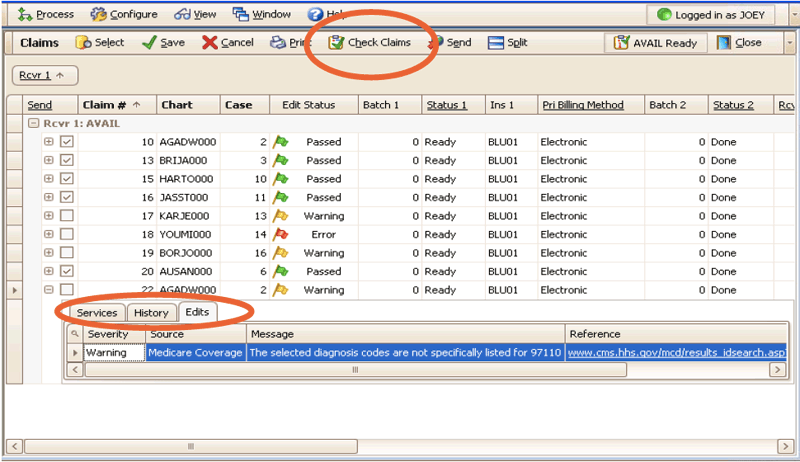Open the Configure menu
The height and width of the screenshot is (462, 800).
pyautogui.click(x=123, y=14)
